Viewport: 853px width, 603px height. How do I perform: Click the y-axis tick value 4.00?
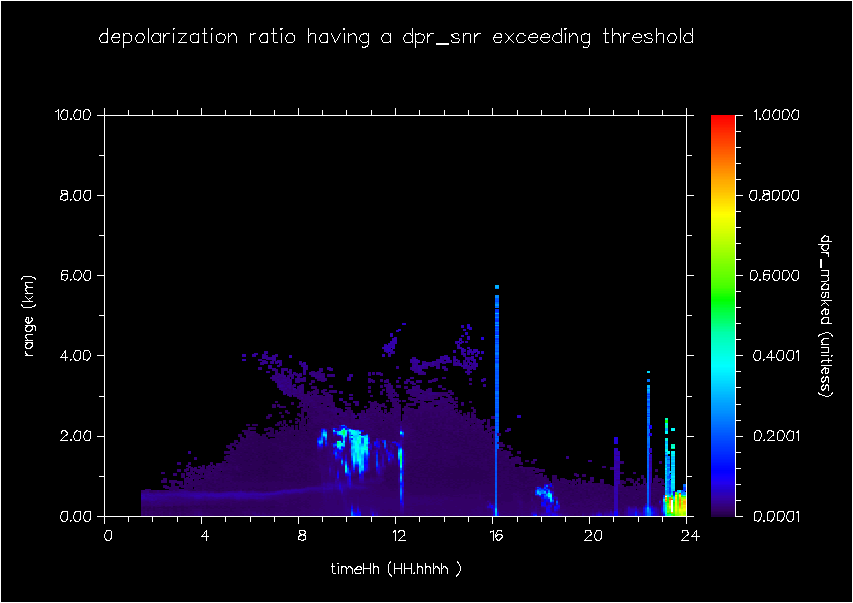coord(75,356)
